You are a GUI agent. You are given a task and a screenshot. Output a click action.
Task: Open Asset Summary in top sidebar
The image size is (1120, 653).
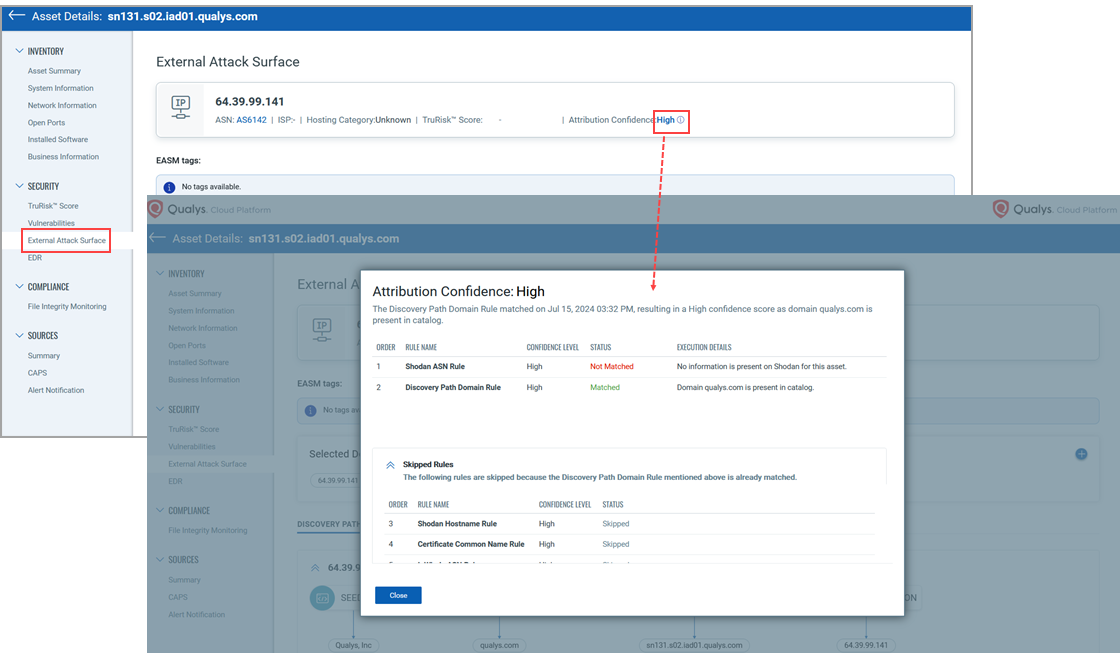54,71
